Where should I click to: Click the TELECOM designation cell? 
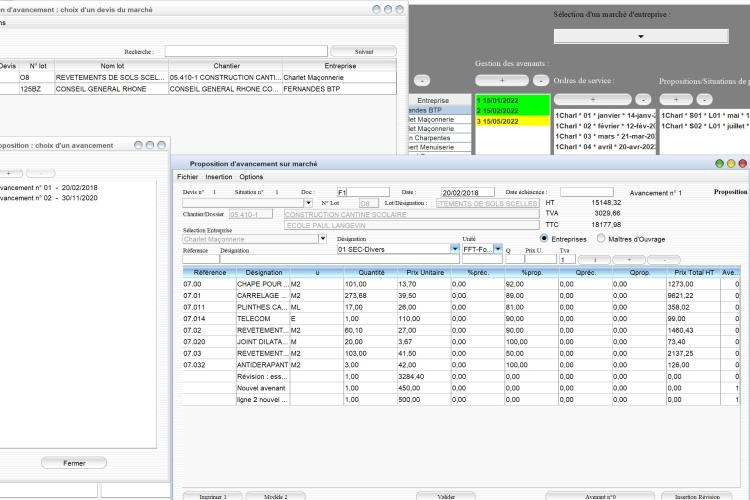[263, 319]
